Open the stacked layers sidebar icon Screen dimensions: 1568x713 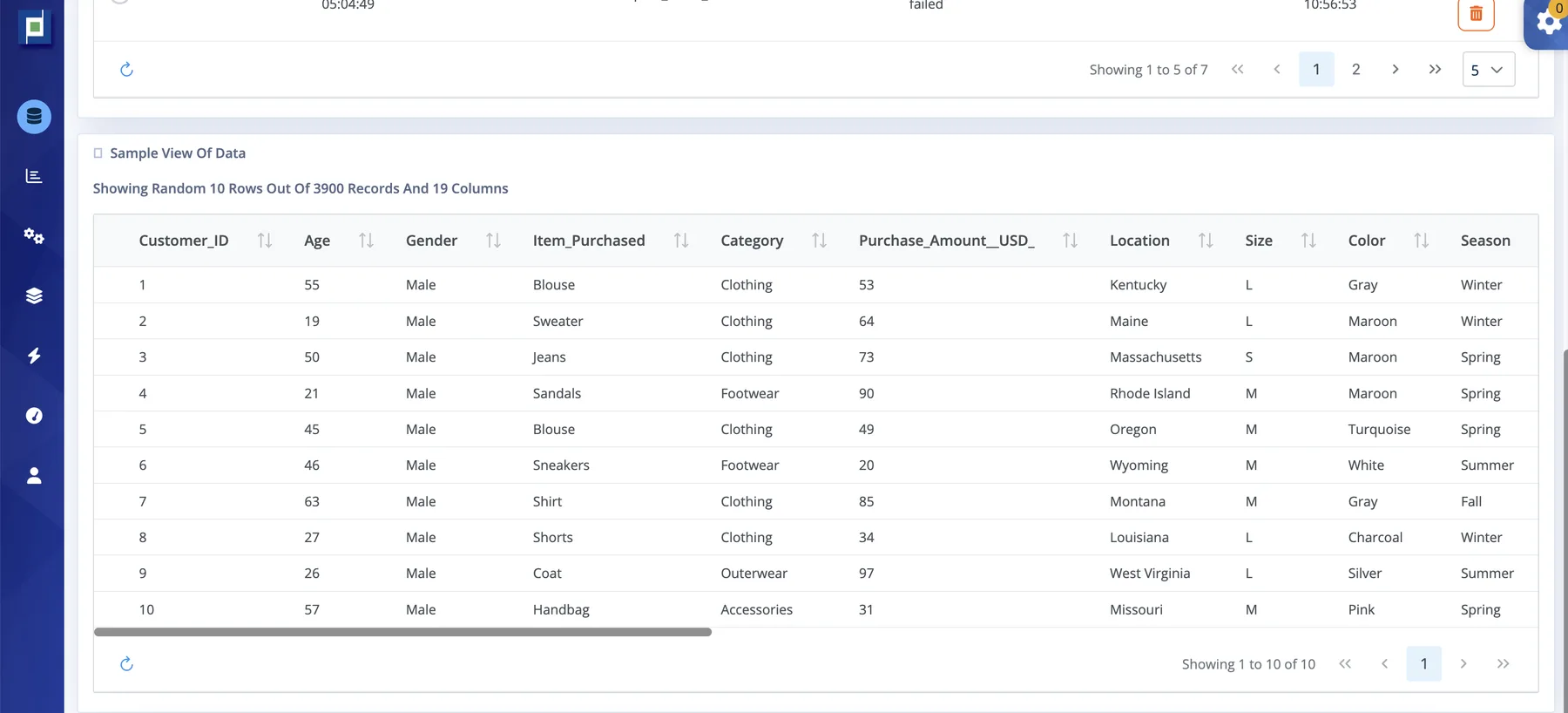coord(34,296)
